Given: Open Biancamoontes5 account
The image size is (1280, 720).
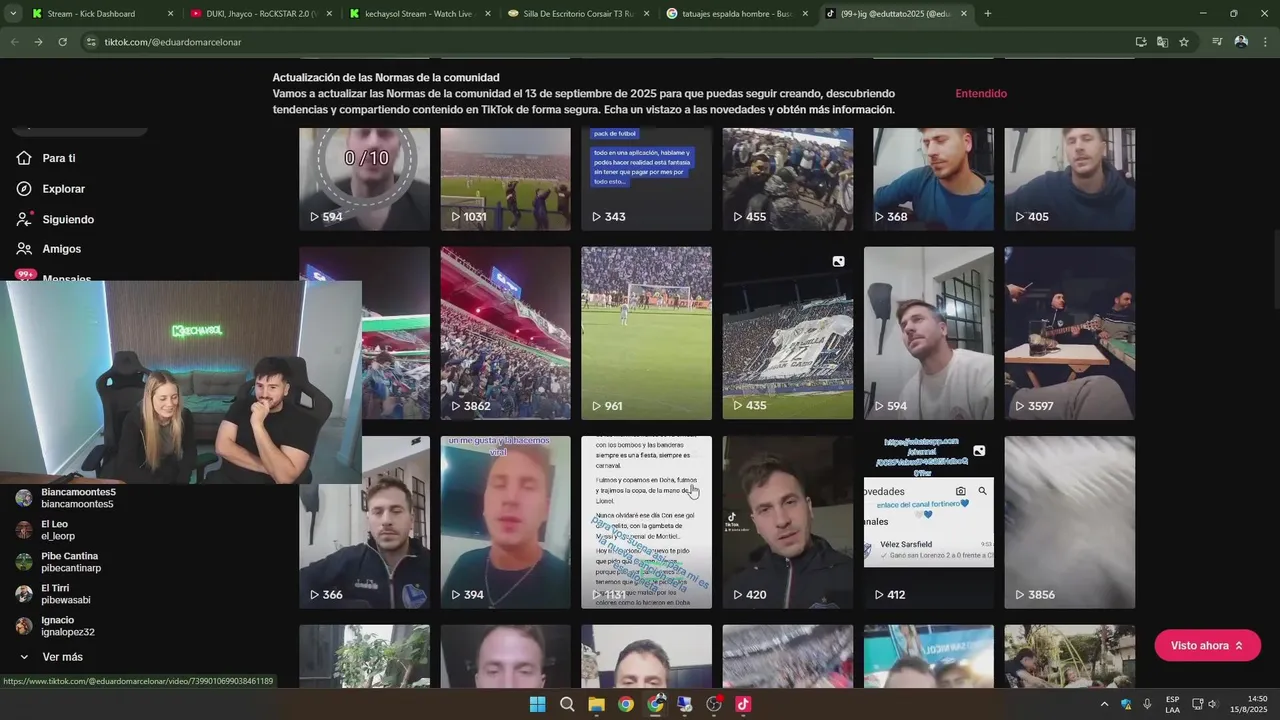Looking at the screenshot, I should 78,498.
